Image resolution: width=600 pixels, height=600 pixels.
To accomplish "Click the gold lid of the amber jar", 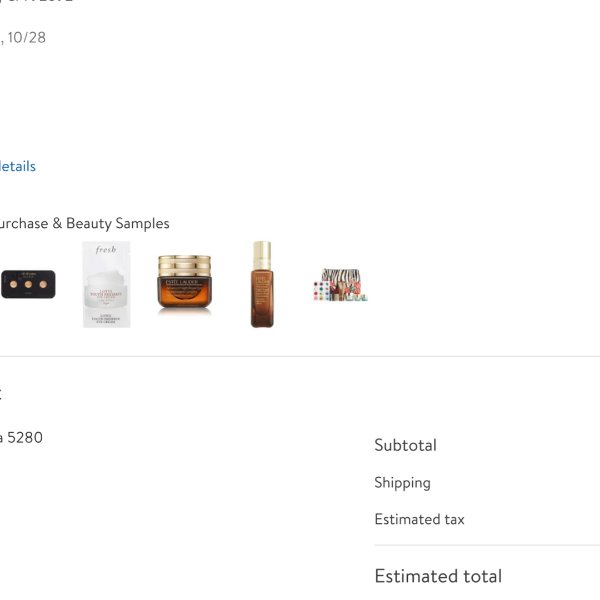I will tap(184, 265).
